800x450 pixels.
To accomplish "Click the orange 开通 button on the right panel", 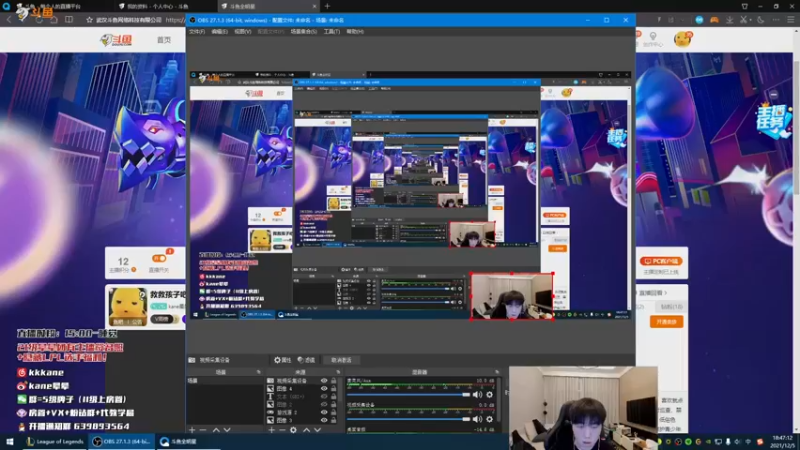I will point(666,322).
